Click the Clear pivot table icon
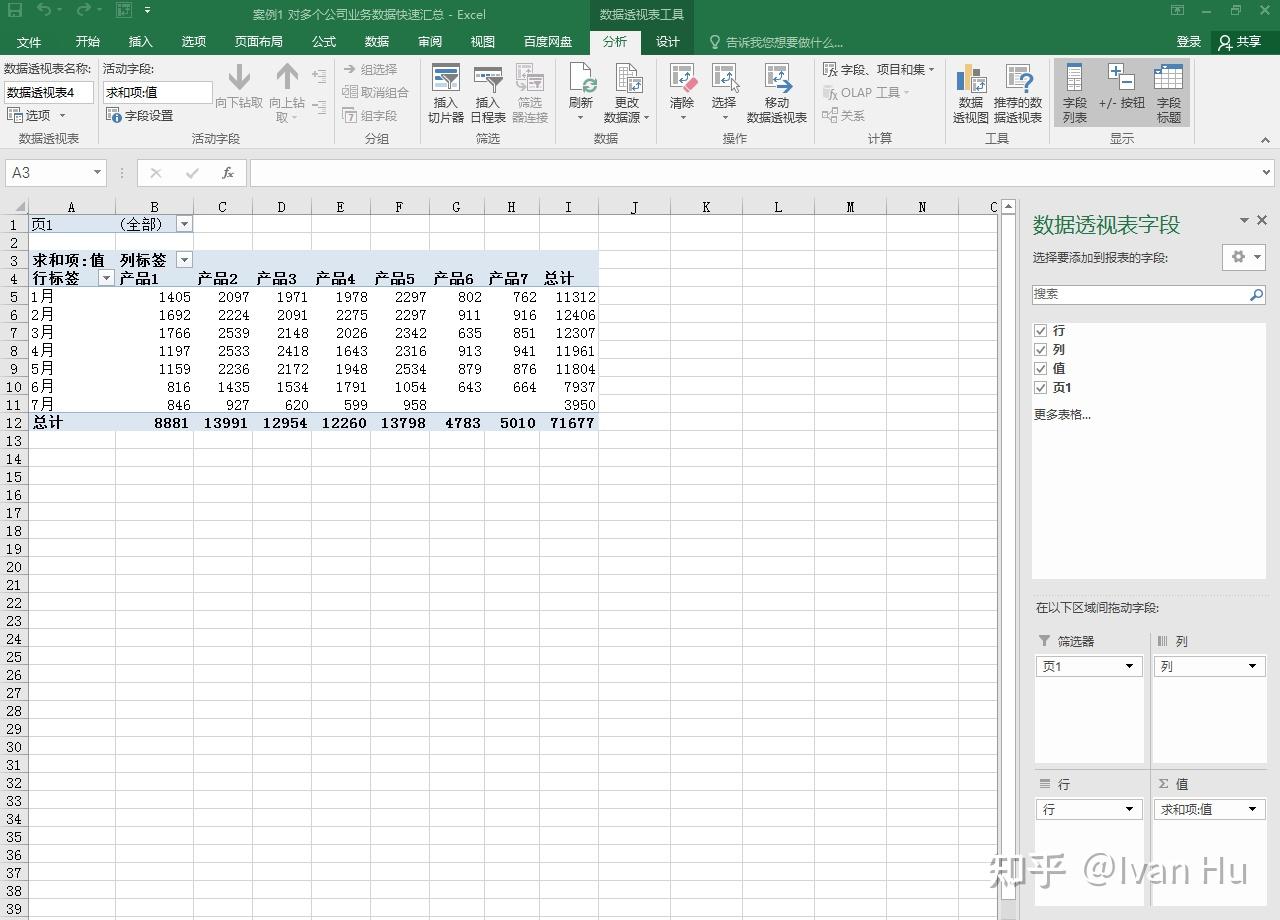Viewport: 1280px width, 920px height. pos(682,80)
